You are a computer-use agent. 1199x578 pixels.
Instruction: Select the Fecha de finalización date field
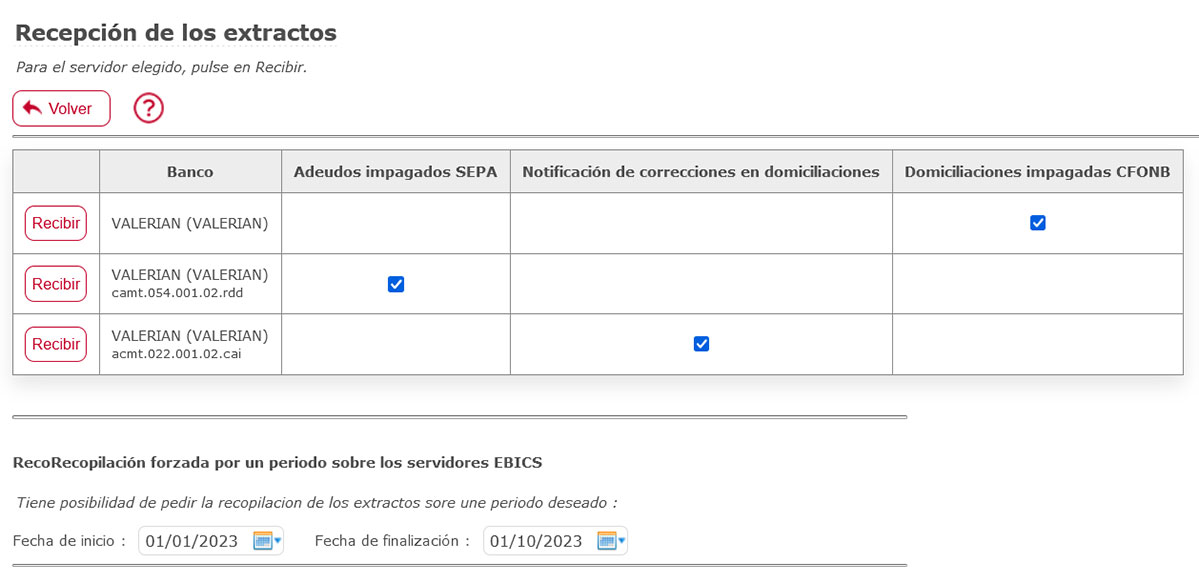coord(536,541)
